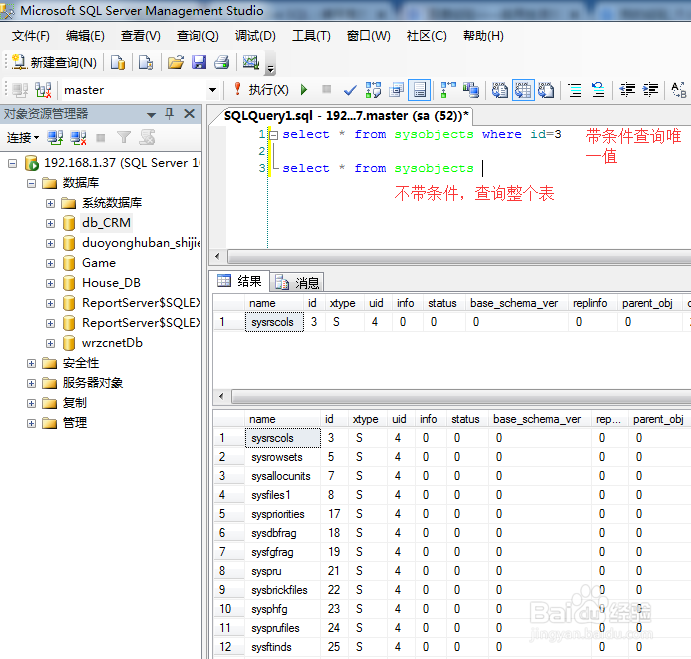Collapse the 192.168.1.37 server node
Image resolution: width=691 pixels, height=659 pixels.
point(12,164)
